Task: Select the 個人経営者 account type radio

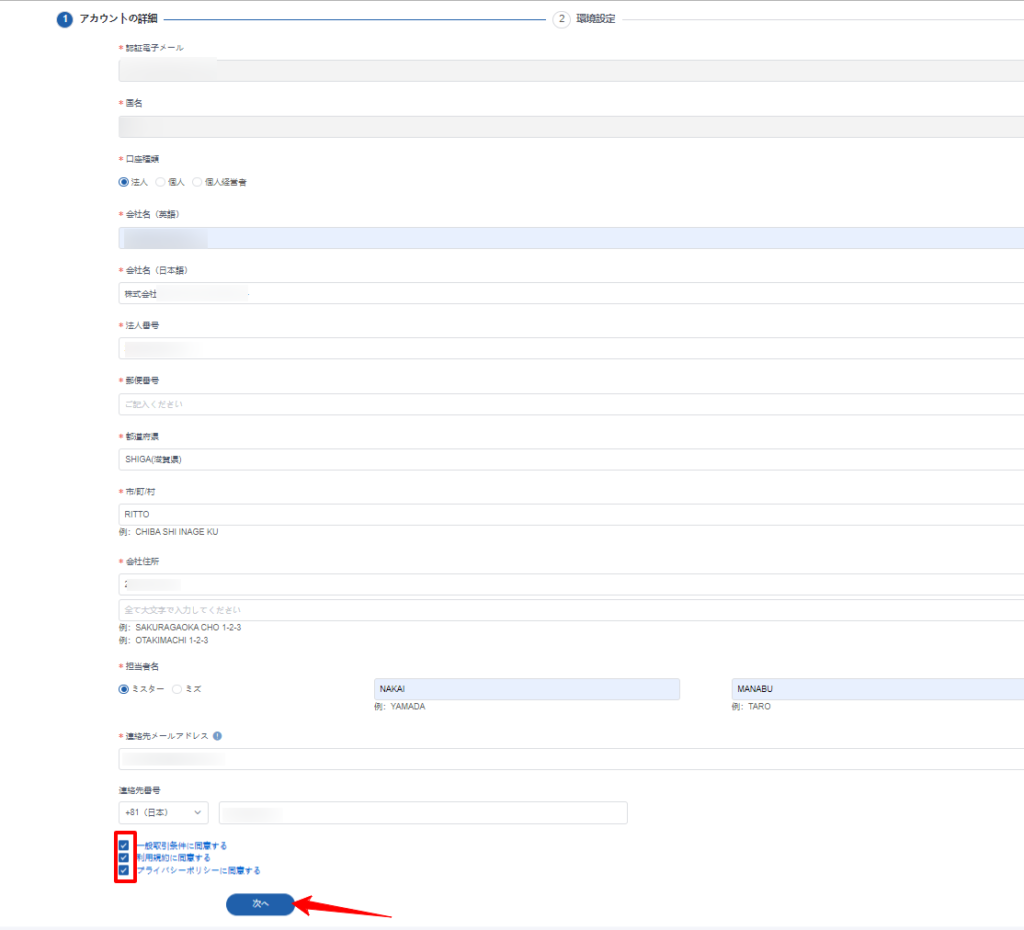Action: tap(197, 182)
